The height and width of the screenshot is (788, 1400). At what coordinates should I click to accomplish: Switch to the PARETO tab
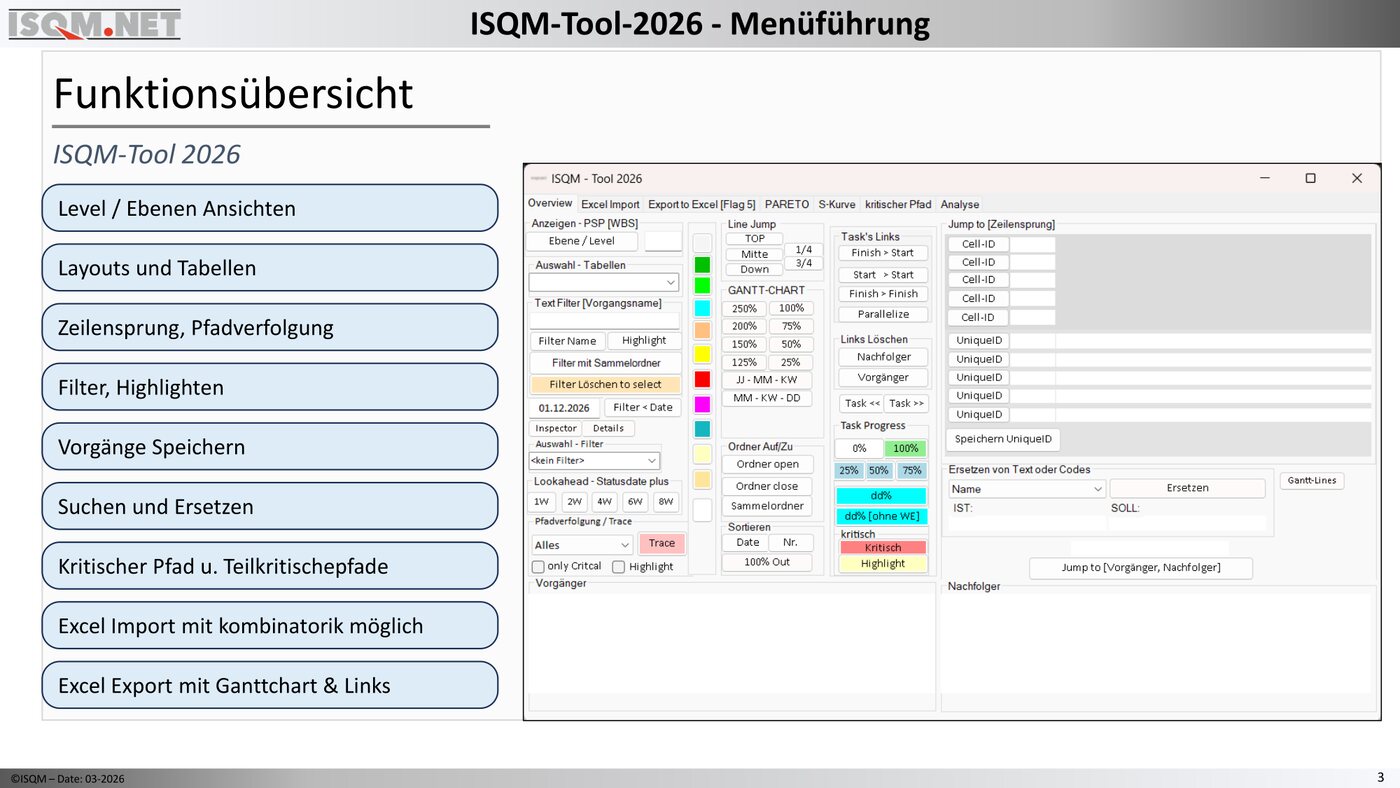786,204
